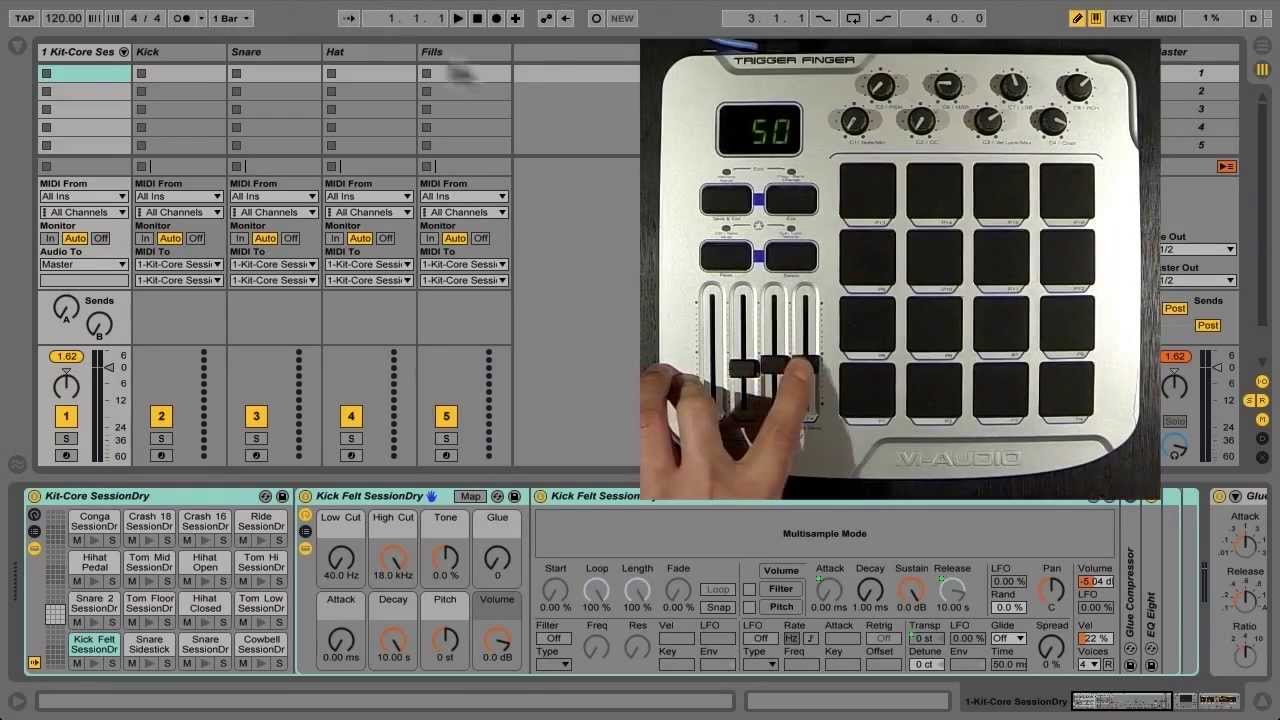Image resolution: width=1280 pixels, height=720 pixels.
Task: Show Drum Rack chain list icon
Action: click(x=34, y=531)
